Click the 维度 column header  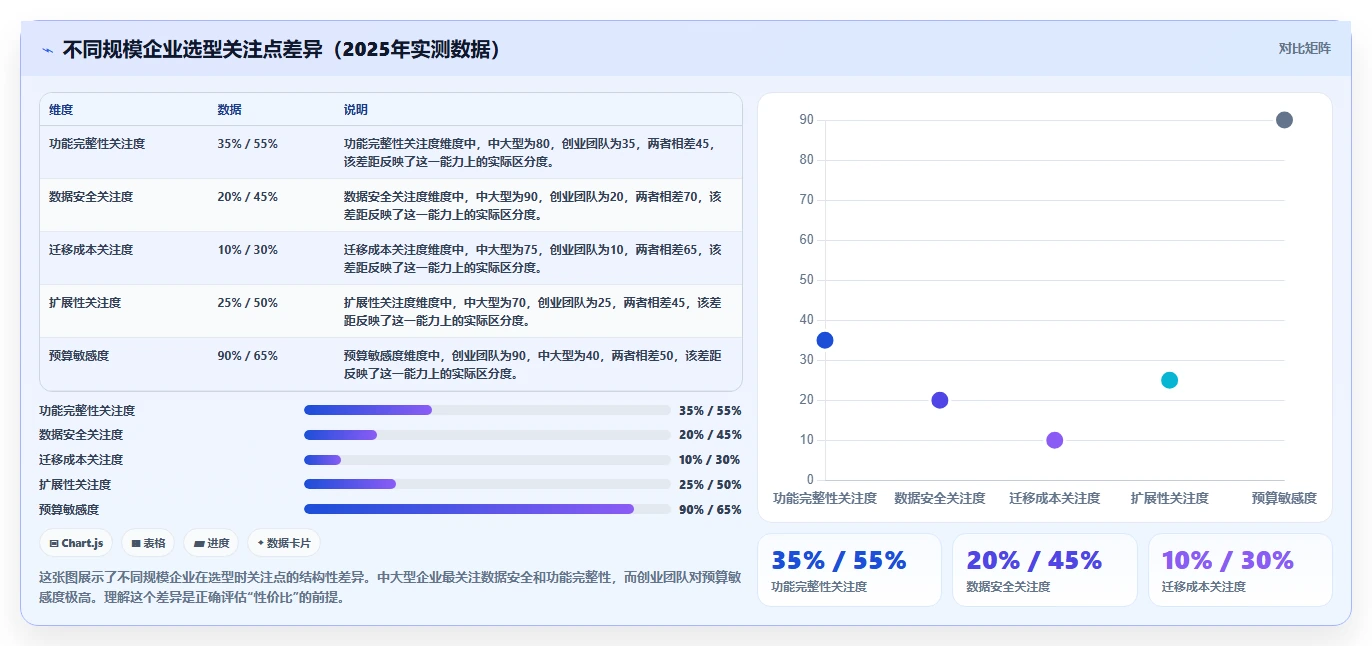pyautogui.click(x=61, y=110)
